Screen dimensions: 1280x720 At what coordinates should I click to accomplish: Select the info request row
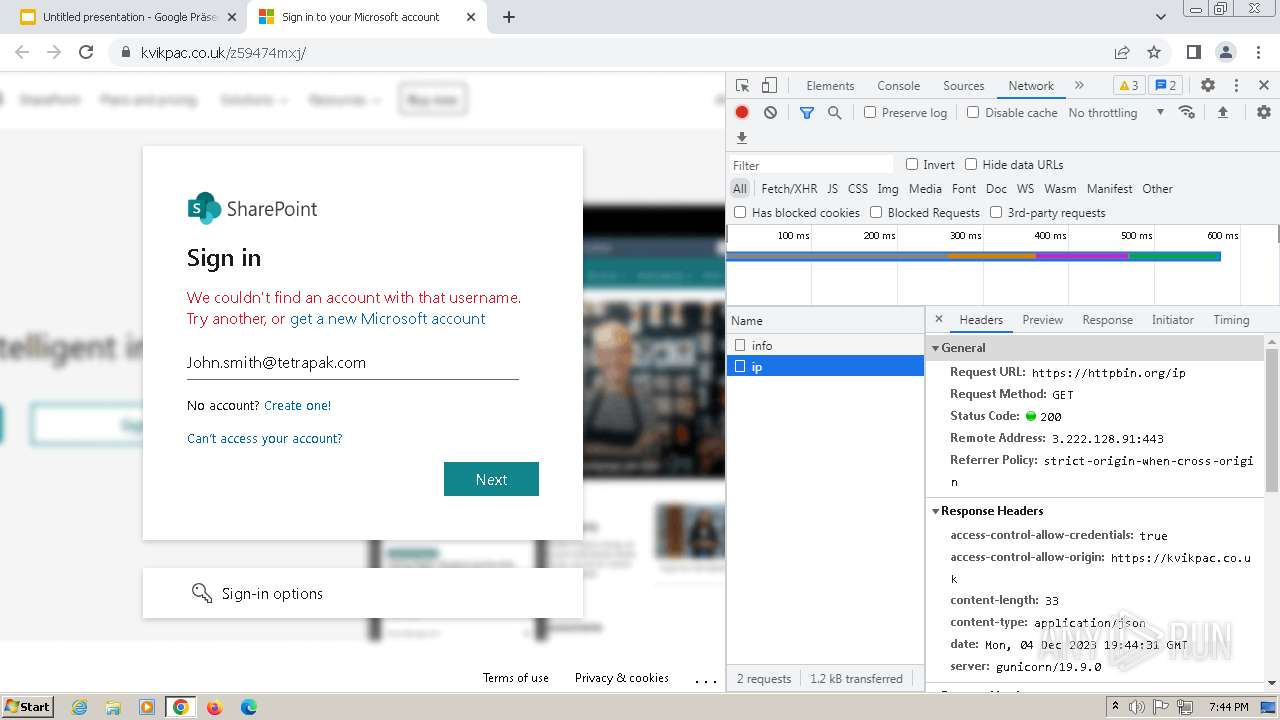point(825,345)
